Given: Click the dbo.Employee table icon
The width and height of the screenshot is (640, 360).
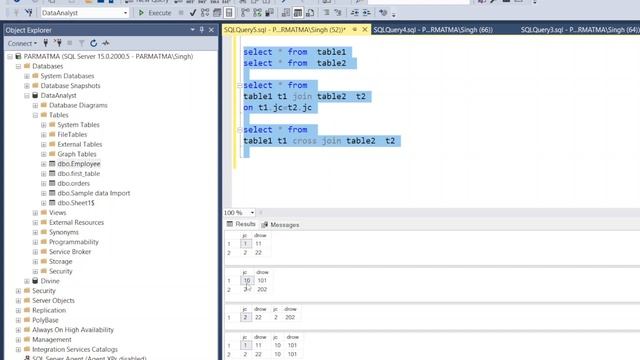Looking at the screenshot, I should click(52, 164).
